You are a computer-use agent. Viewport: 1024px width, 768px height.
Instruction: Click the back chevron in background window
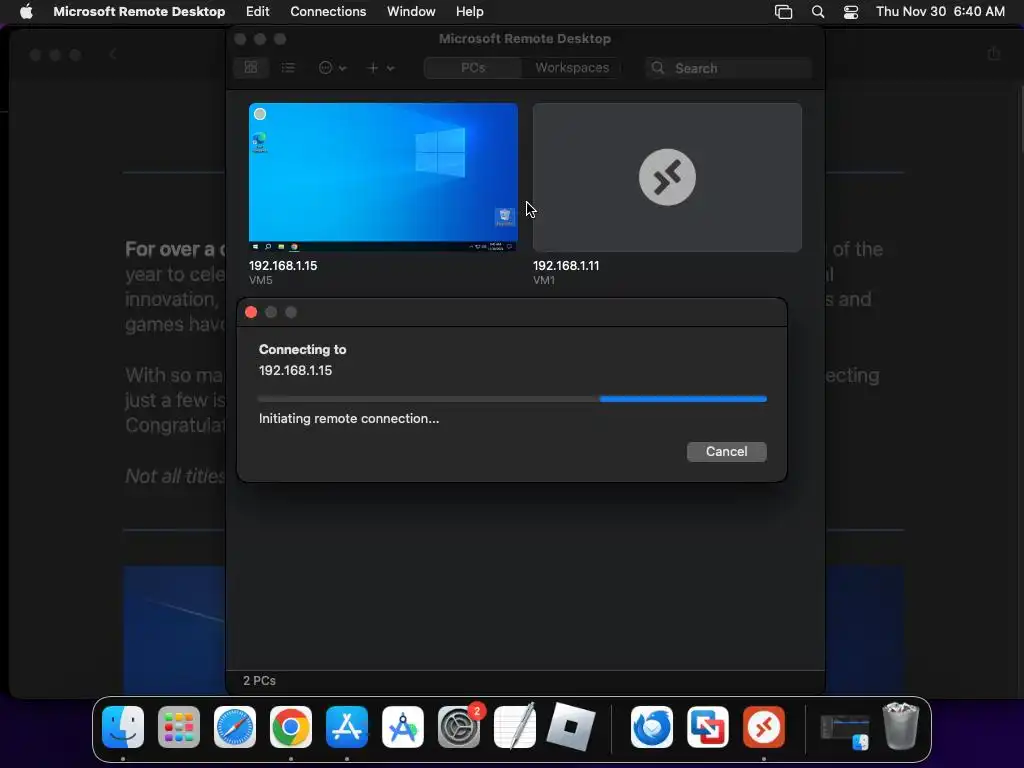click(112, 55)
